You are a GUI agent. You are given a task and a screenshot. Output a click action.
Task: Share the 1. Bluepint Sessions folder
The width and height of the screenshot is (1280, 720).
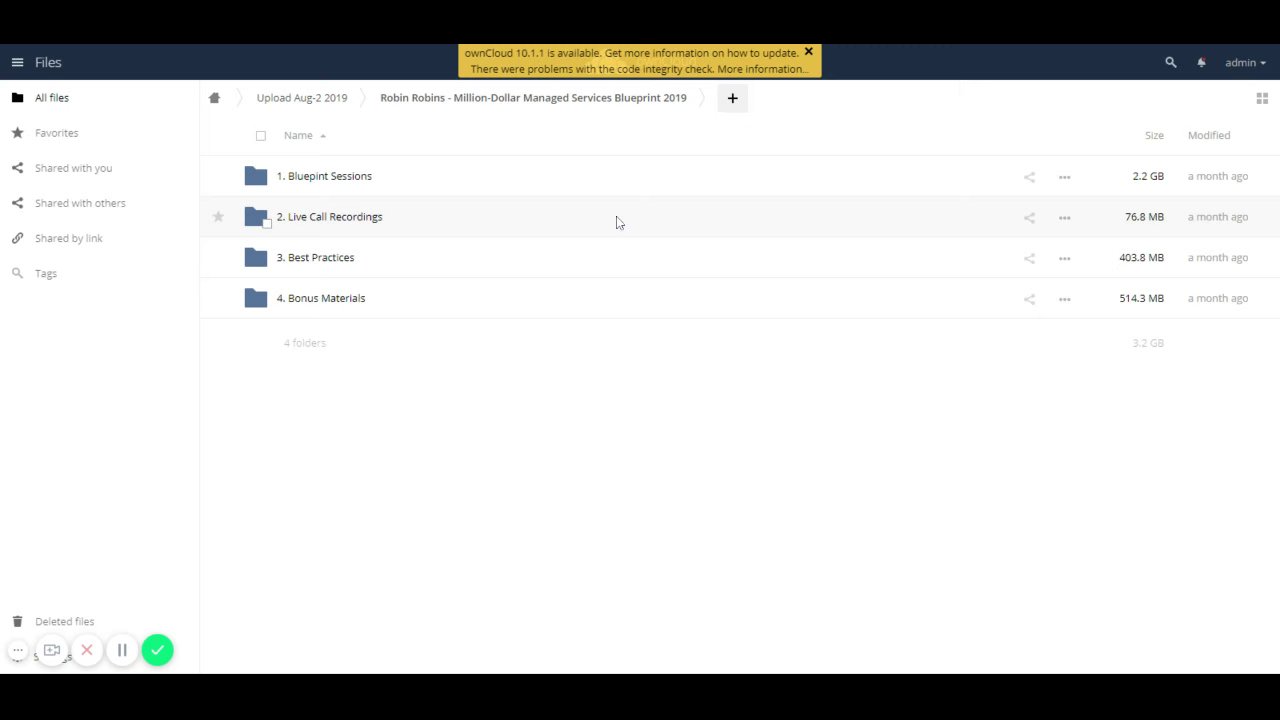pos(1029,177)
